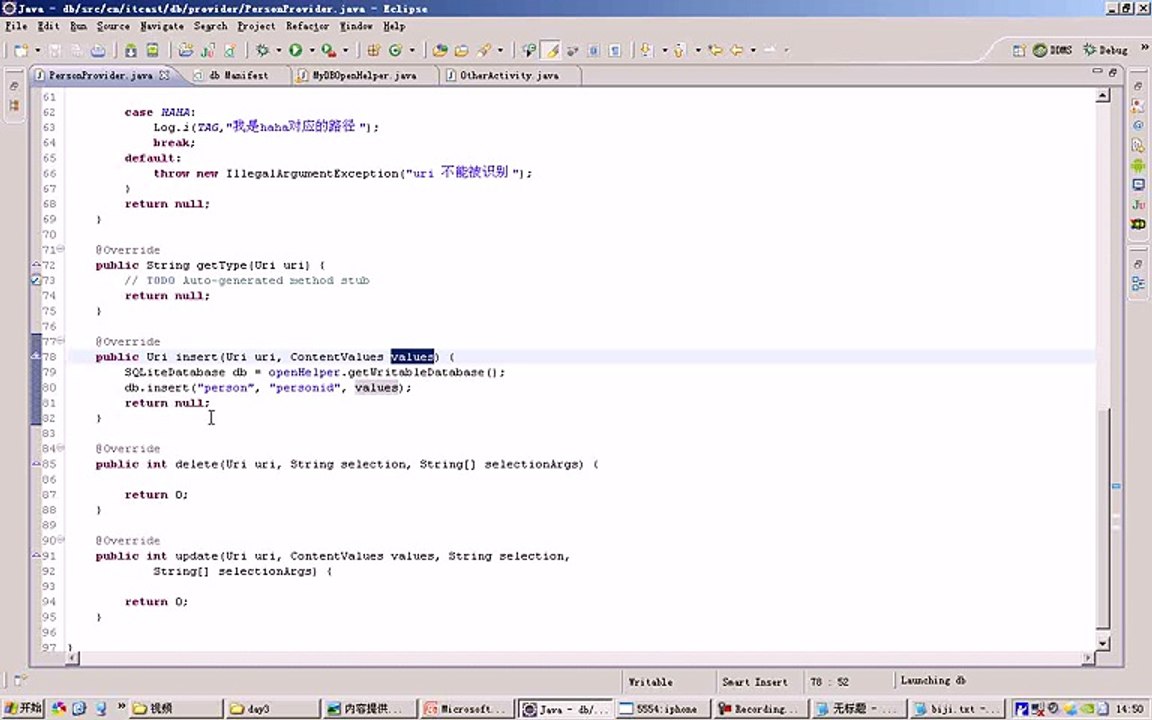1152x720 pixels.
Task: Expand the Next Annotation dropdown arrow
Action: pos(663,50)
